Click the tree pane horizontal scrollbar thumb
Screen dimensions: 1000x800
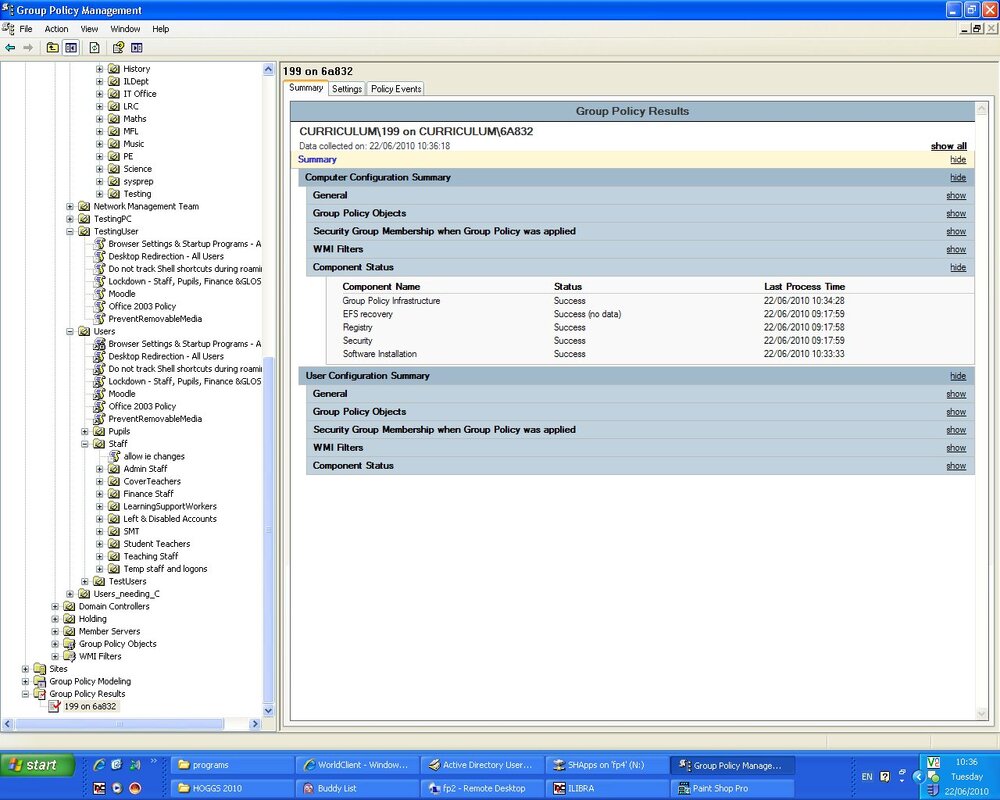tap(119, 724)
